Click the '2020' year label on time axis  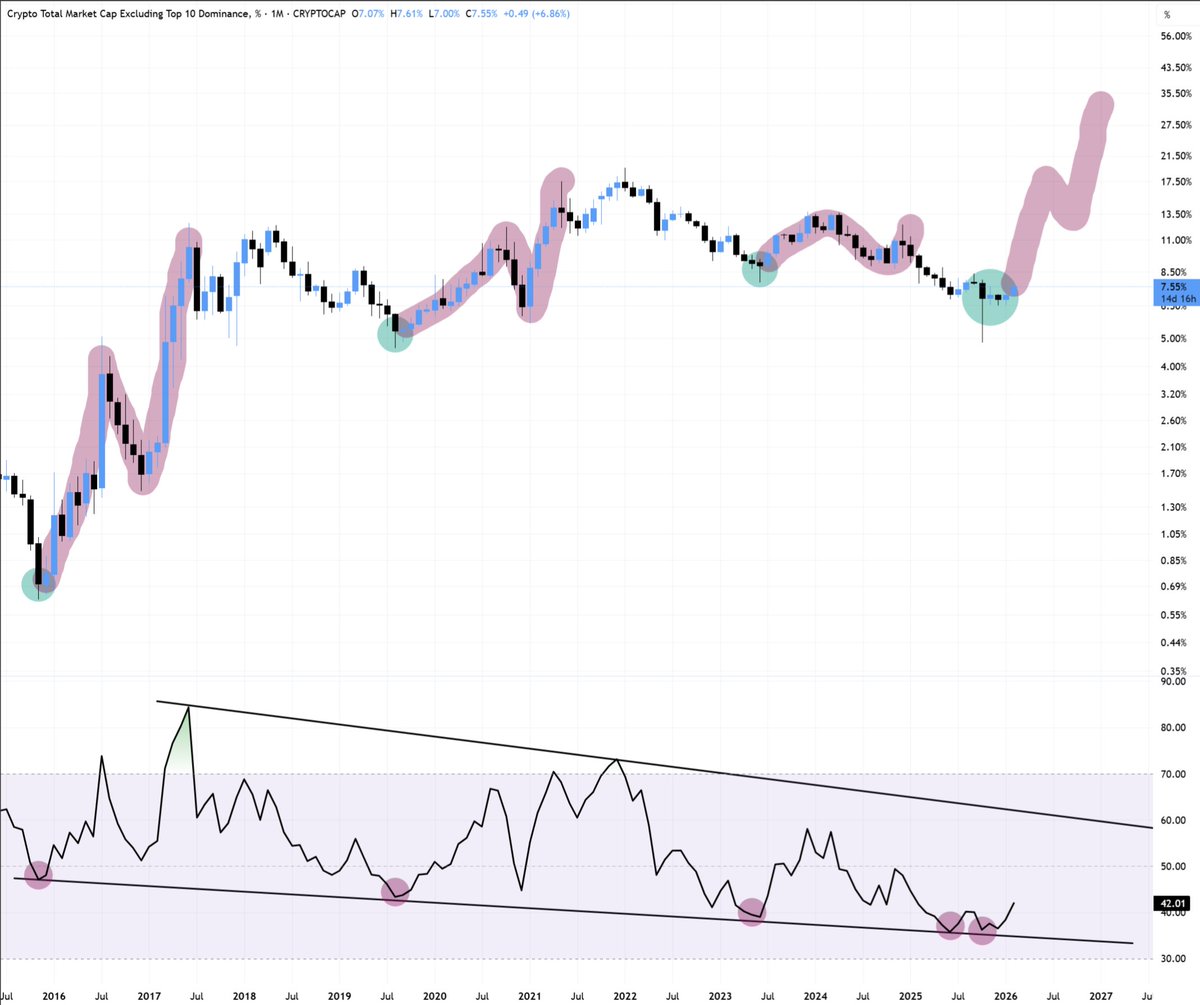pyautogui.click(x=435, y=996)
